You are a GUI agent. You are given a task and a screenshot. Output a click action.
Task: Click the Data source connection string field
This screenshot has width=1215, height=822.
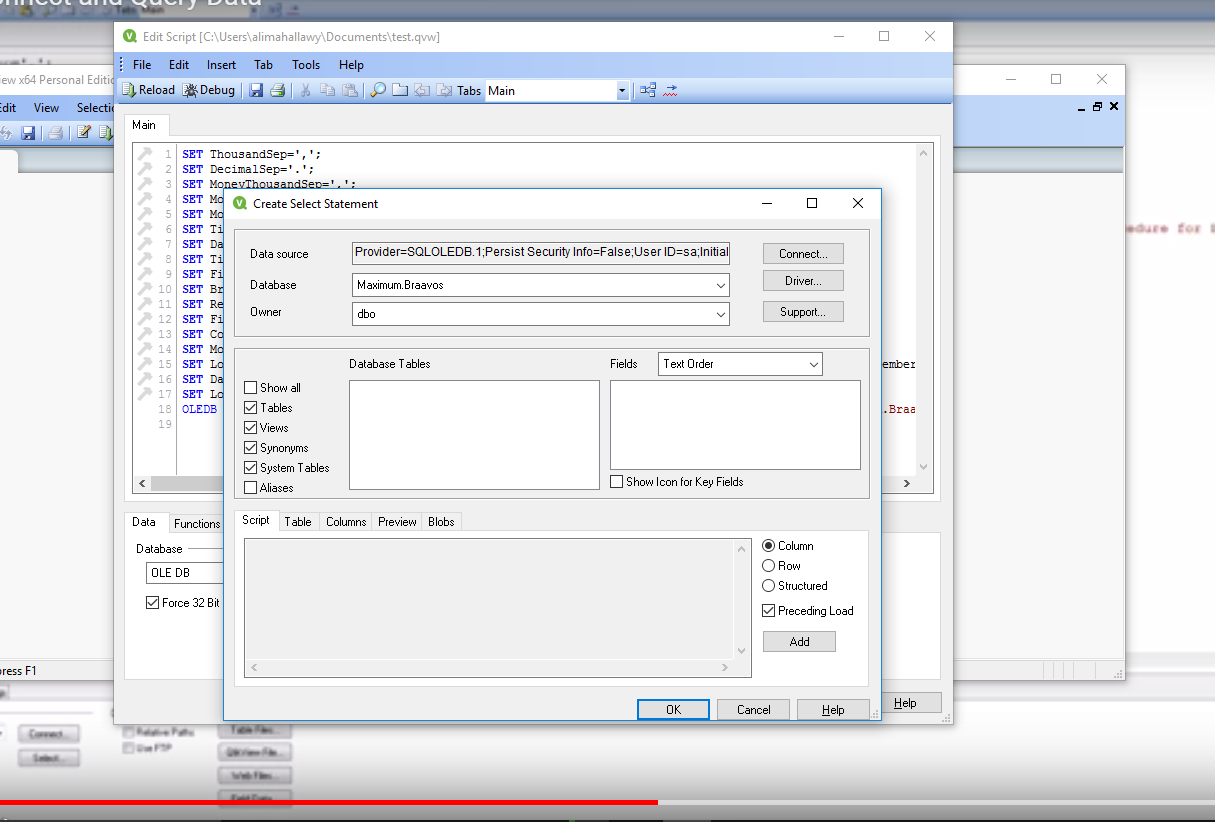coord(541,254)
